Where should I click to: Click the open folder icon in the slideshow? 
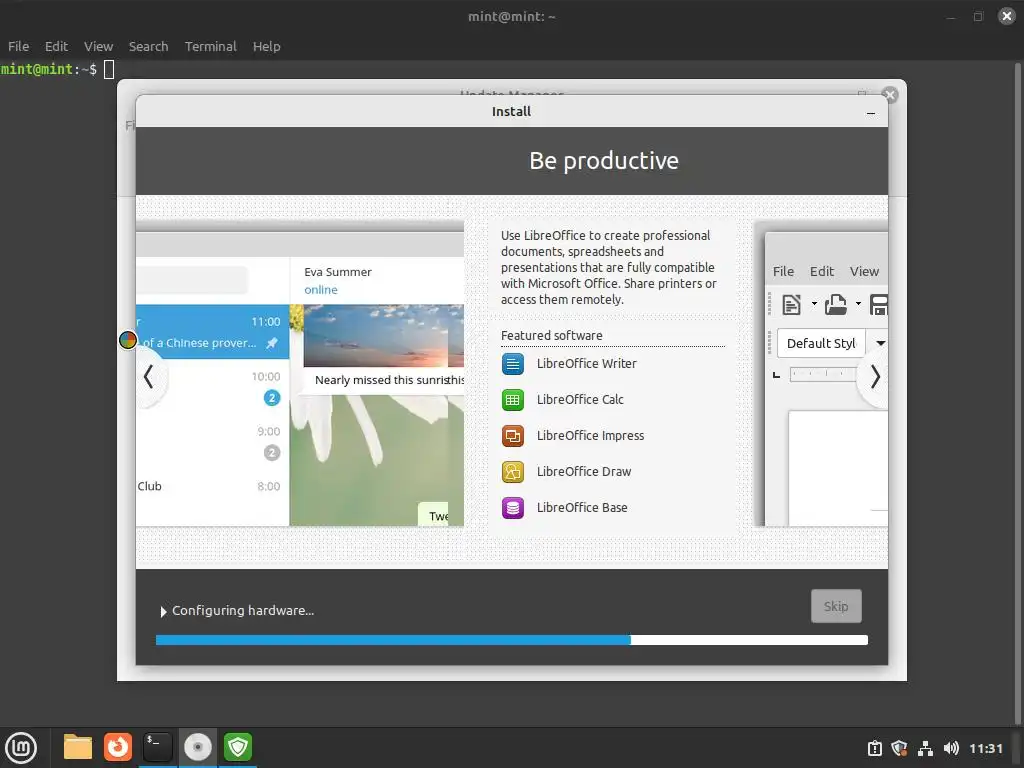[x=836, y=304]
